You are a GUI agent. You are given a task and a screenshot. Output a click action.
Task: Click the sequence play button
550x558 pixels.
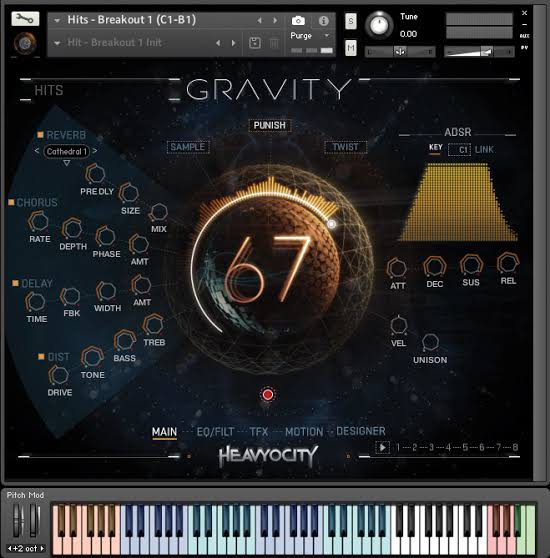click(382, 447)
